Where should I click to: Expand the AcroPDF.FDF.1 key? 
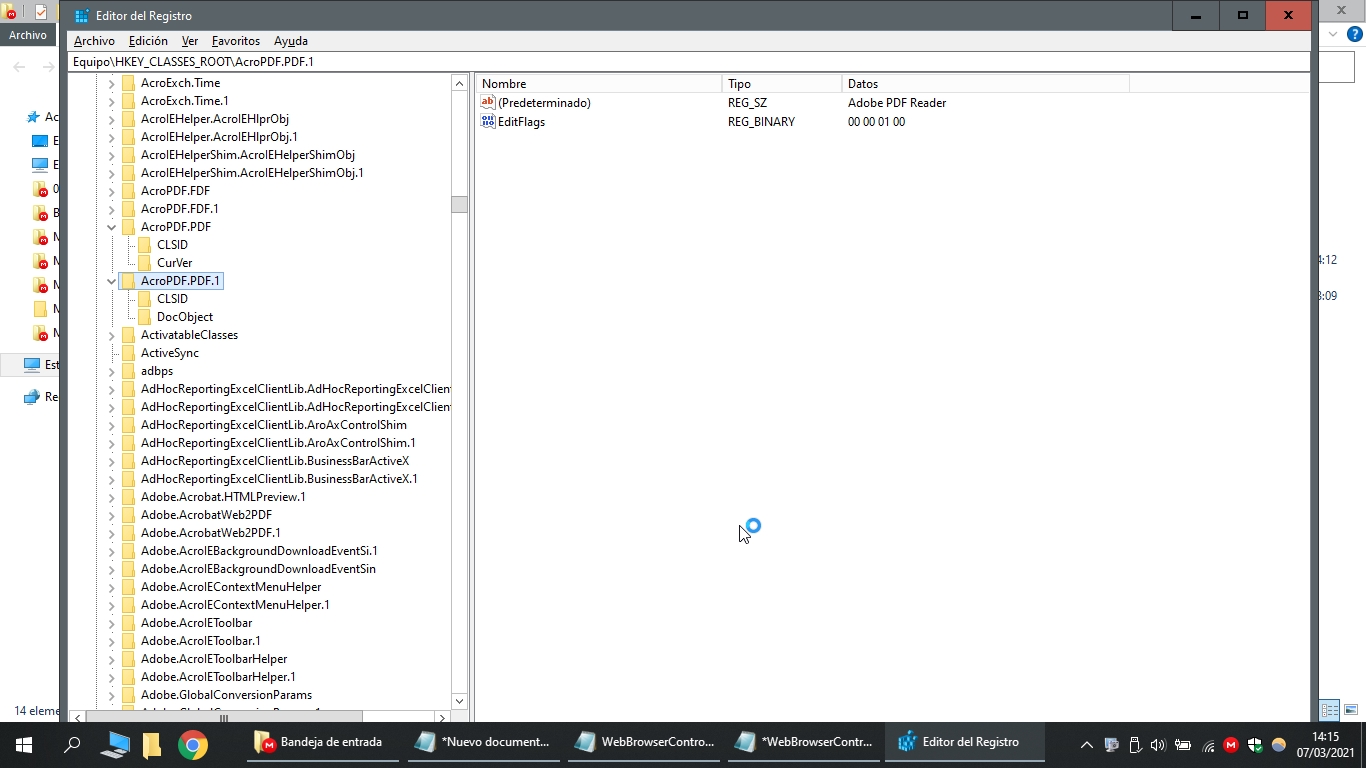[111, 209]
